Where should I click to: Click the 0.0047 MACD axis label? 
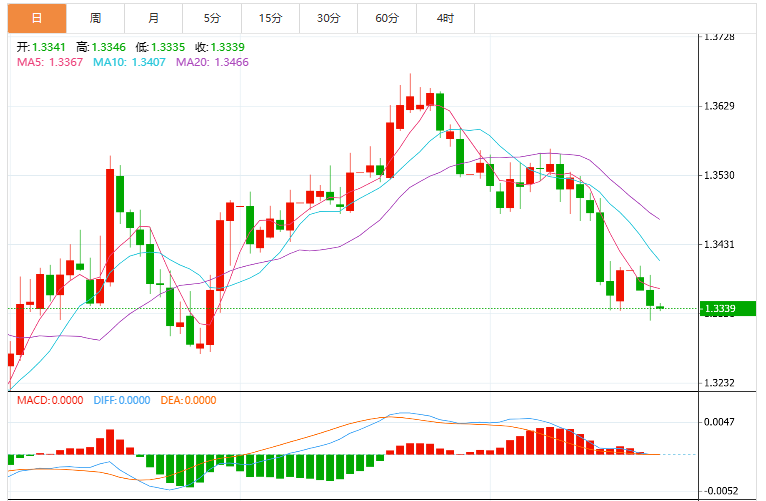(719, 422)
